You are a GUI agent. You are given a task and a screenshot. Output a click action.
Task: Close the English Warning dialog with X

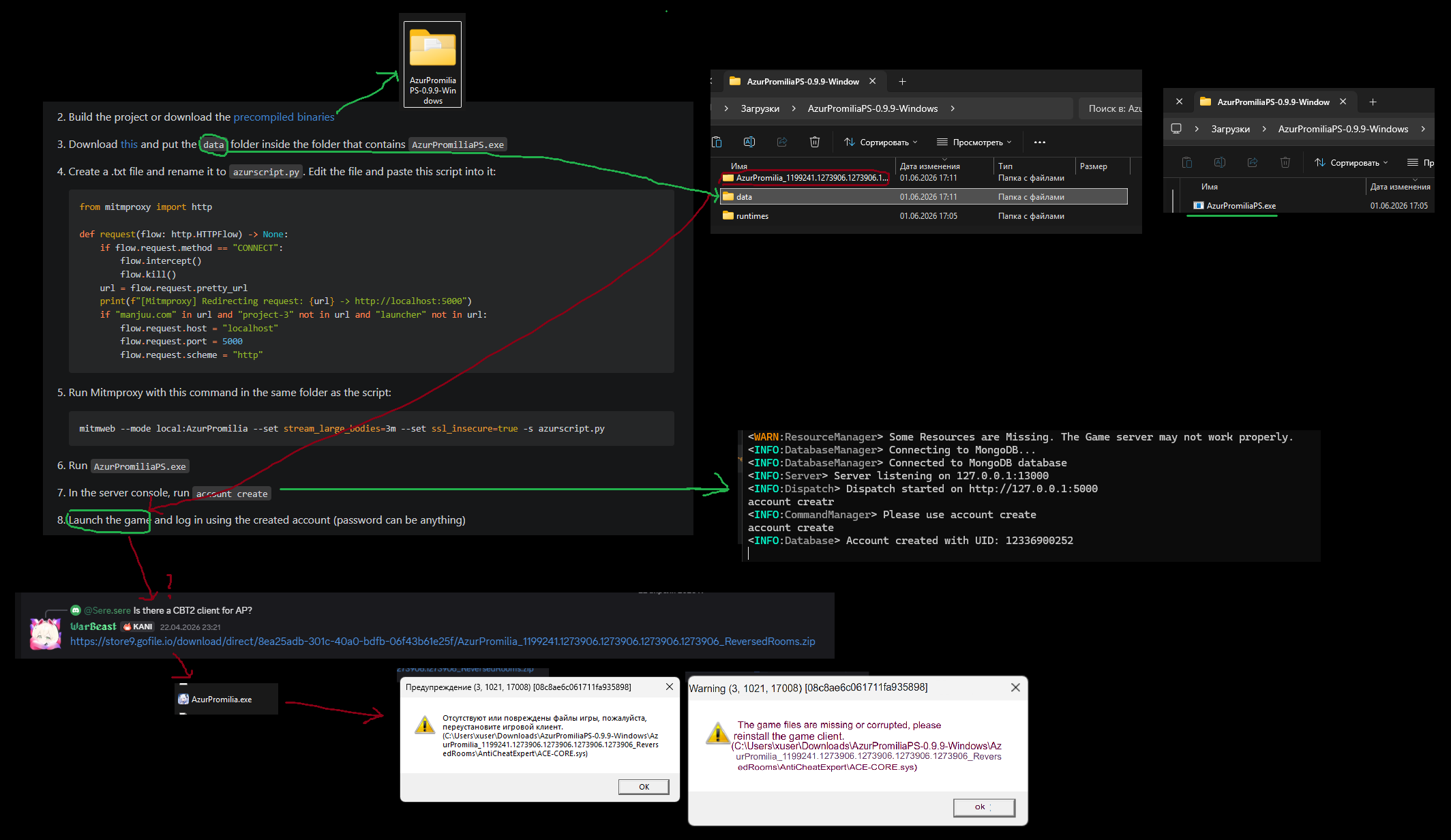click(1015, 687)
